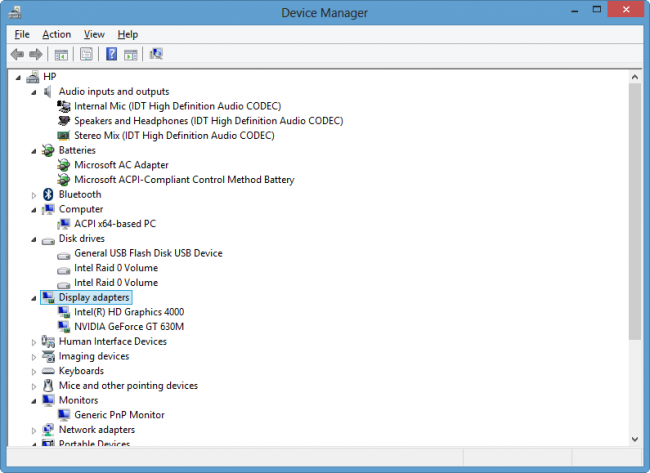Screen dimensions: 650x473
Task: Click the scrollbar up arrow
Action: click(x=635, y=77)
